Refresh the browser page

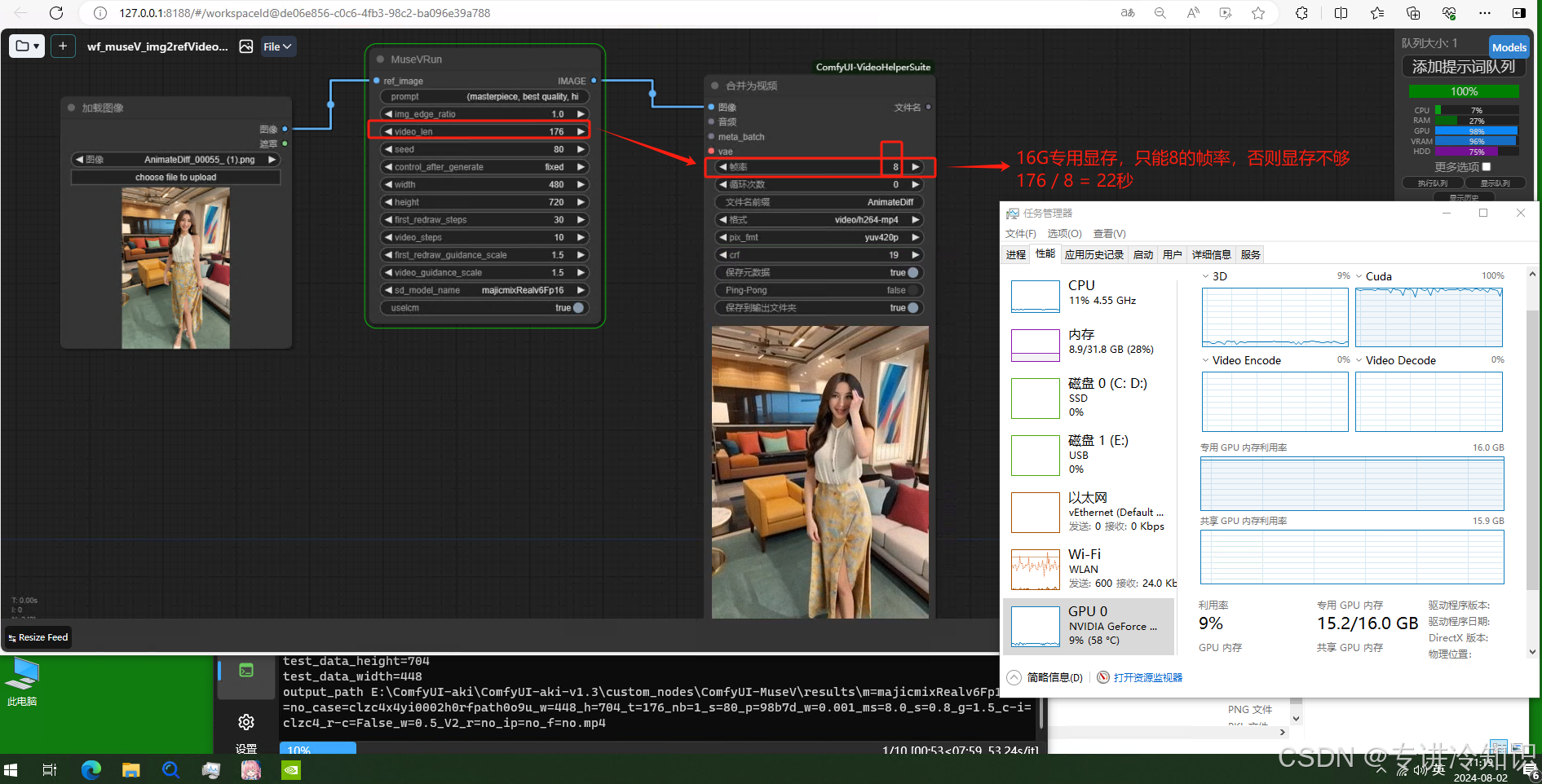pyautogui.click(x=56, y=13)
